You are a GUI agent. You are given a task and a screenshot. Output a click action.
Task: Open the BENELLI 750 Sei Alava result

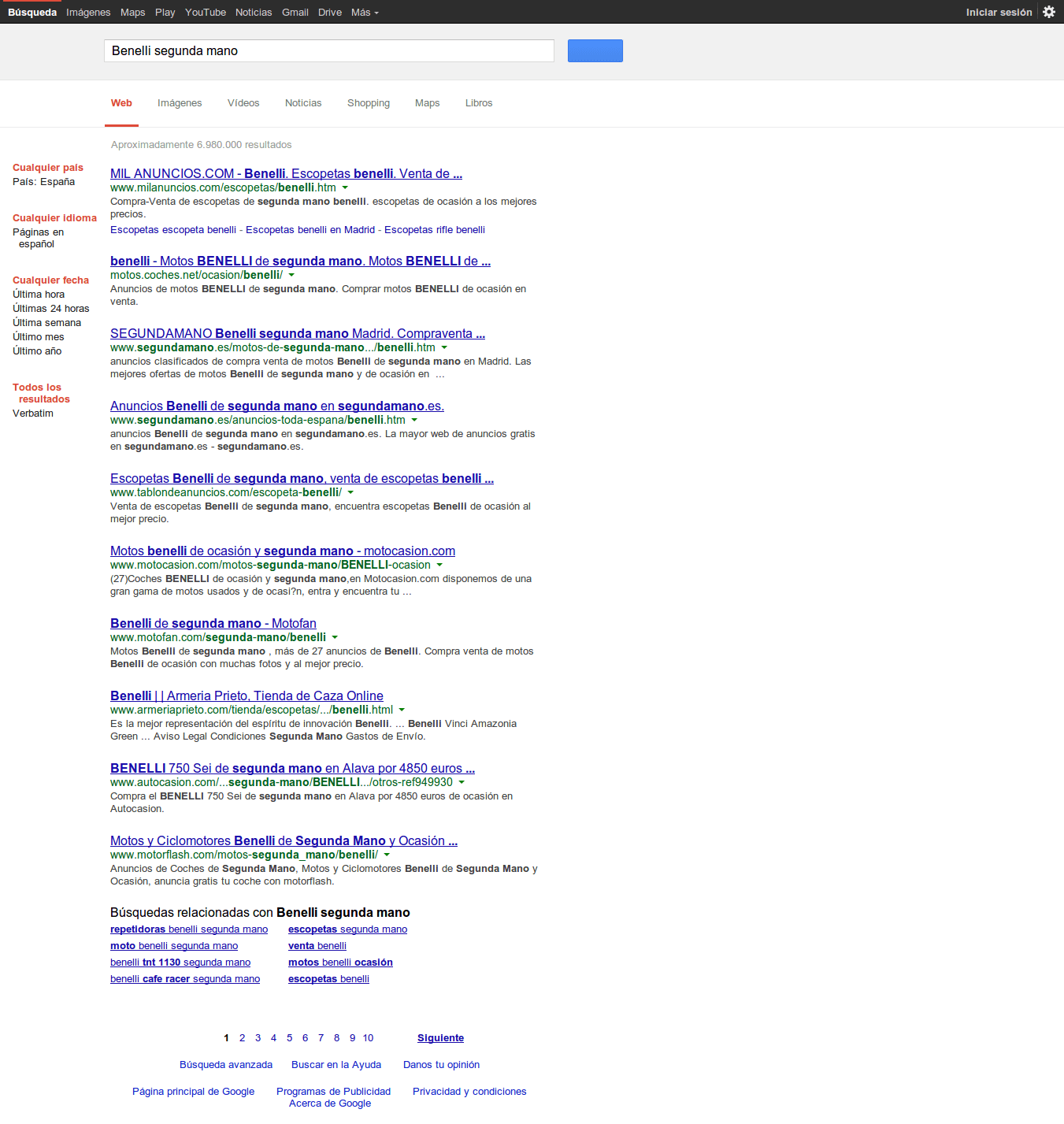292,768
